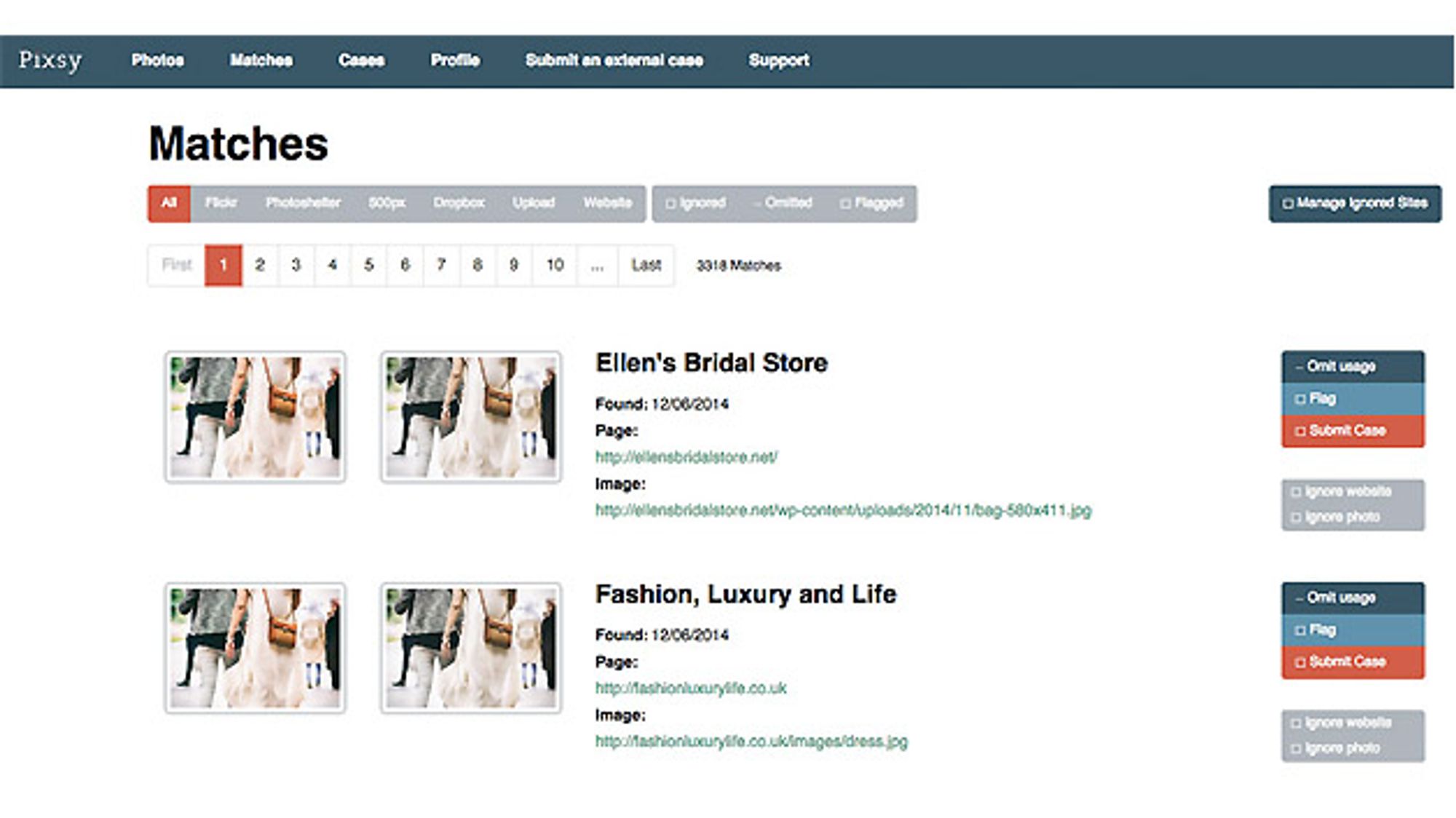
Task: Filter matches by Photoshelter
Action: pos(303,203)
